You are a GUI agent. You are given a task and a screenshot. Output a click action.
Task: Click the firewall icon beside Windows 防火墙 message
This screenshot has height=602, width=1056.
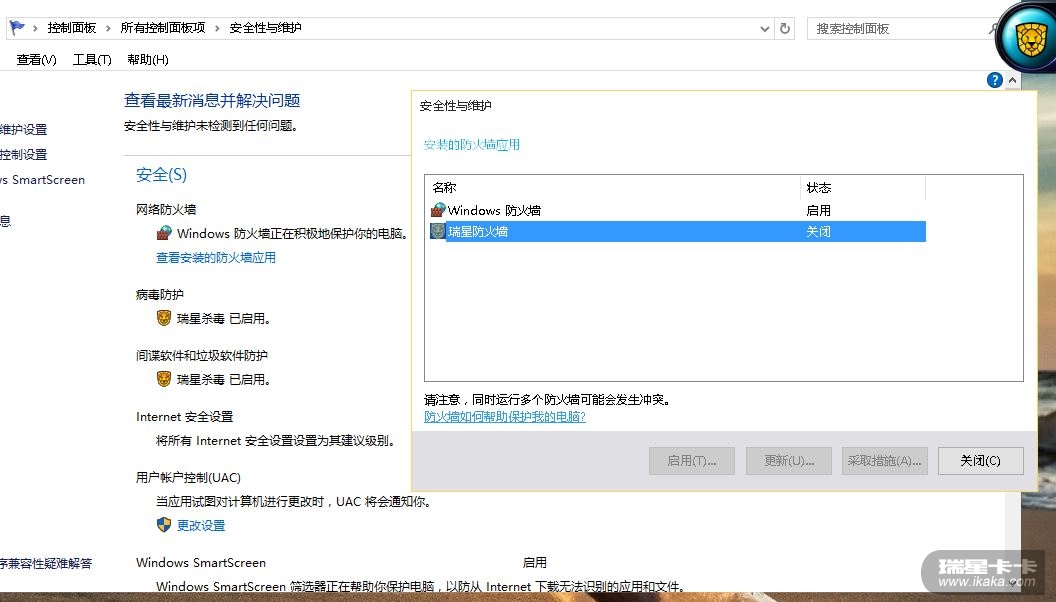(164, 233)
